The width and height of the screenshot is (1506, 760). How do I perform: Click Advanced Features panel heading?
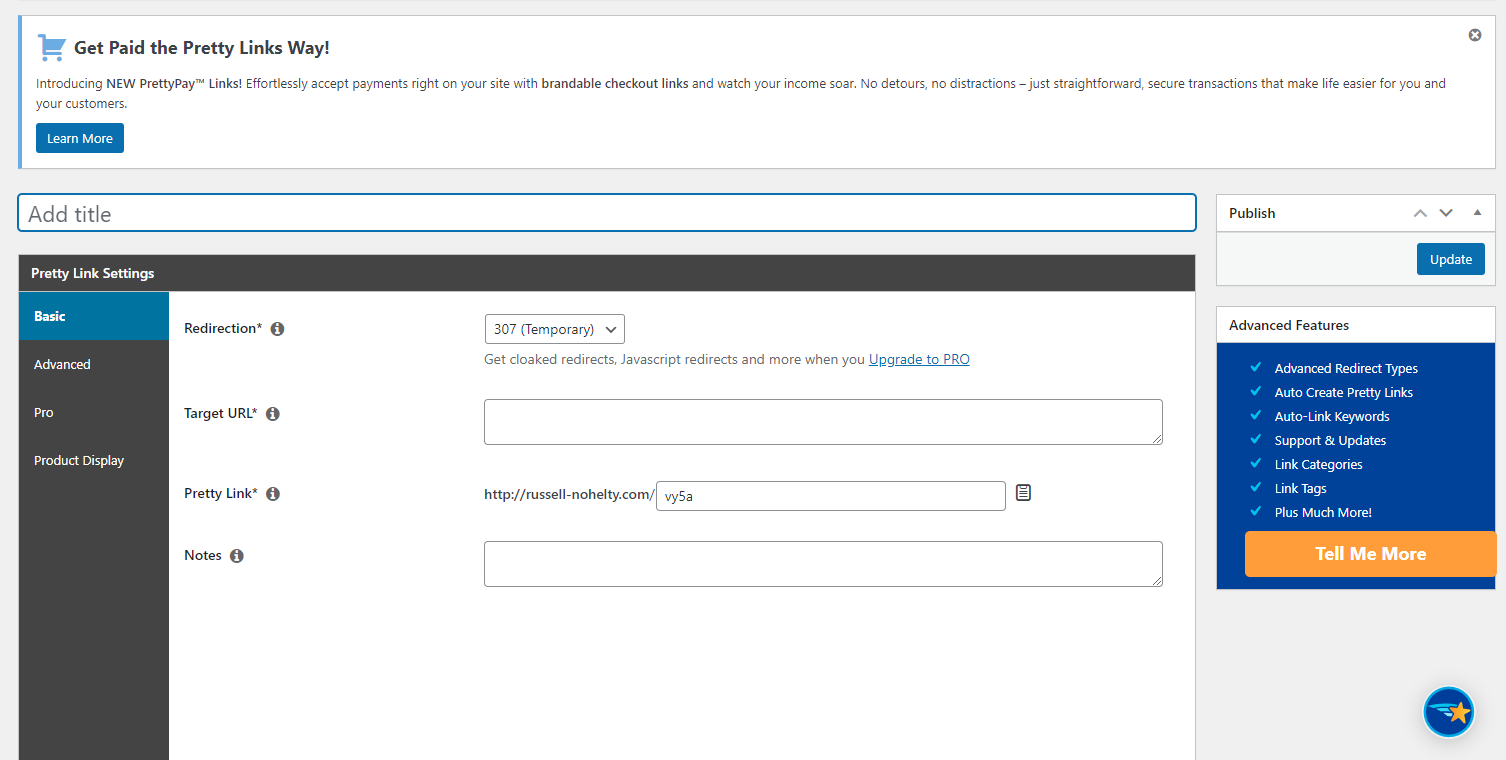[1289, 325]
